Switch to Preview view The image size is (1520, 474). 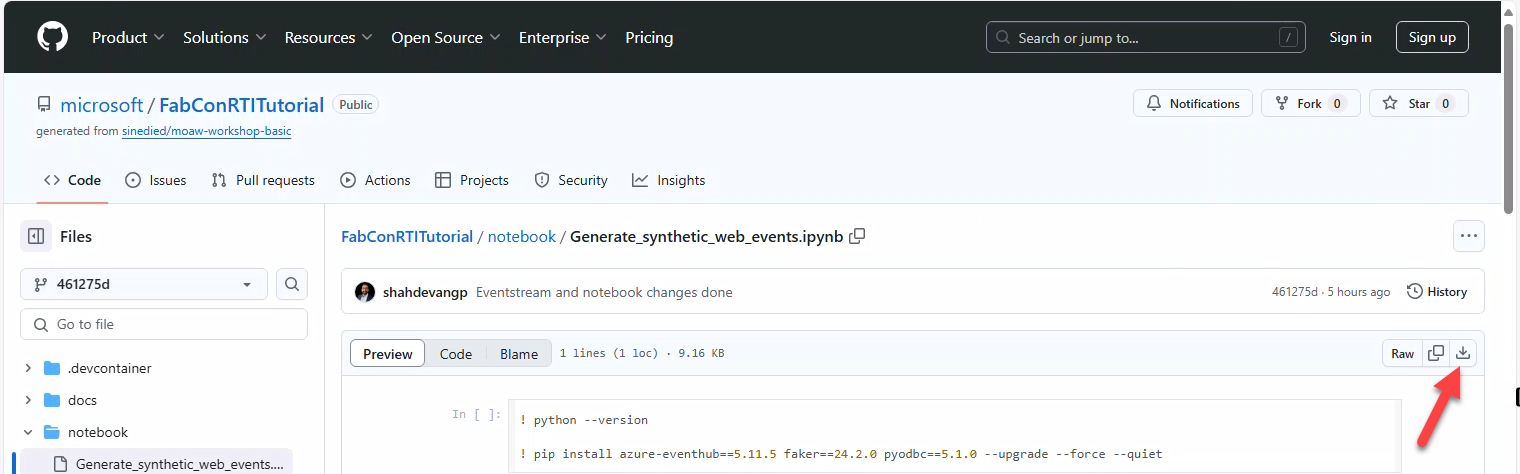tap(387, 354)
